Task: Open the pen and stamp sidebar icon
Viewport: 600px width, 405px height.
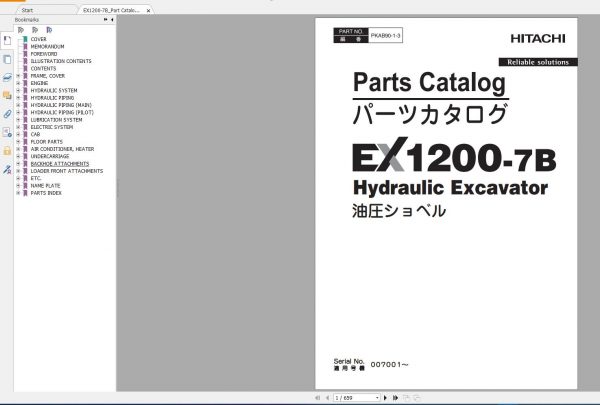Action: (x=7, y=169)
